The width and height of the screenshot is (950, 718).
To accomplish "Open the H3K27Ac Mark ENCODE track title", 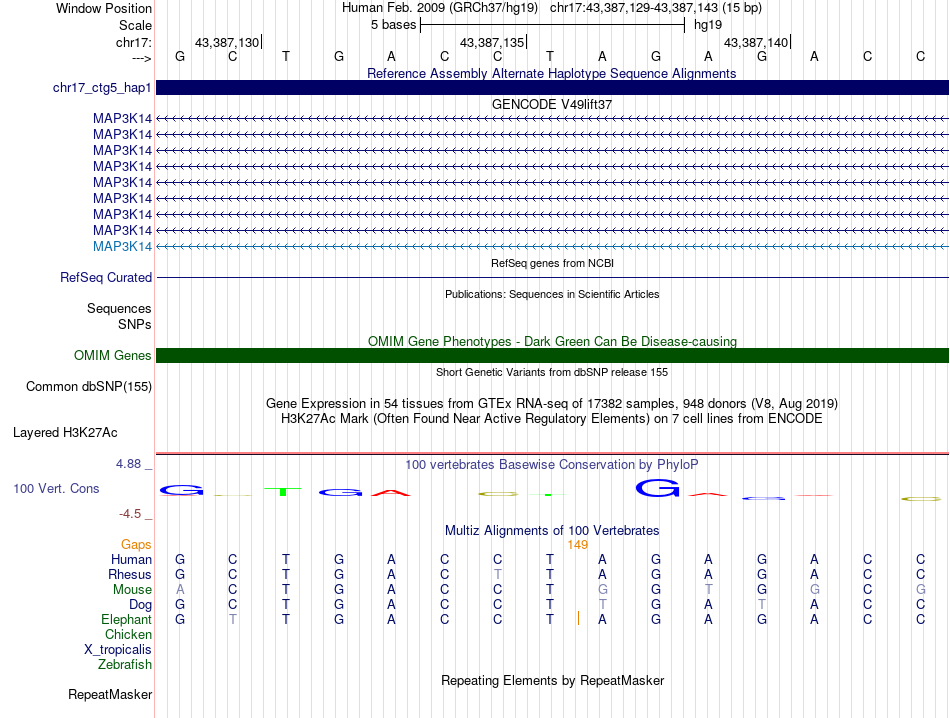I will tap(552, 419).
